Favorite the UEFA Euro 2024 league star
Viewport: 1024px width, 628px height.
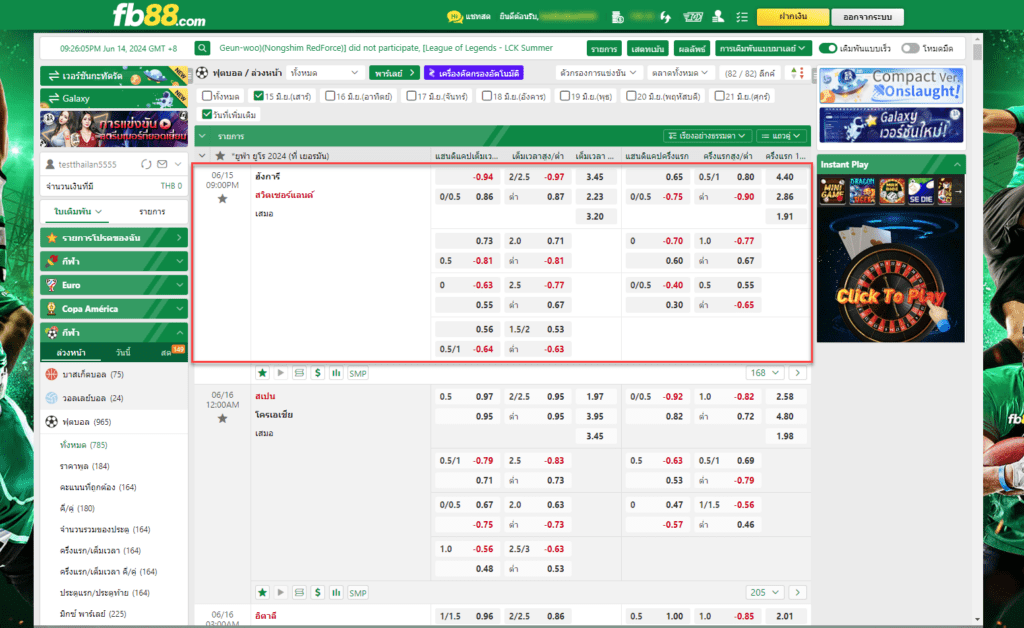point(220,156)
